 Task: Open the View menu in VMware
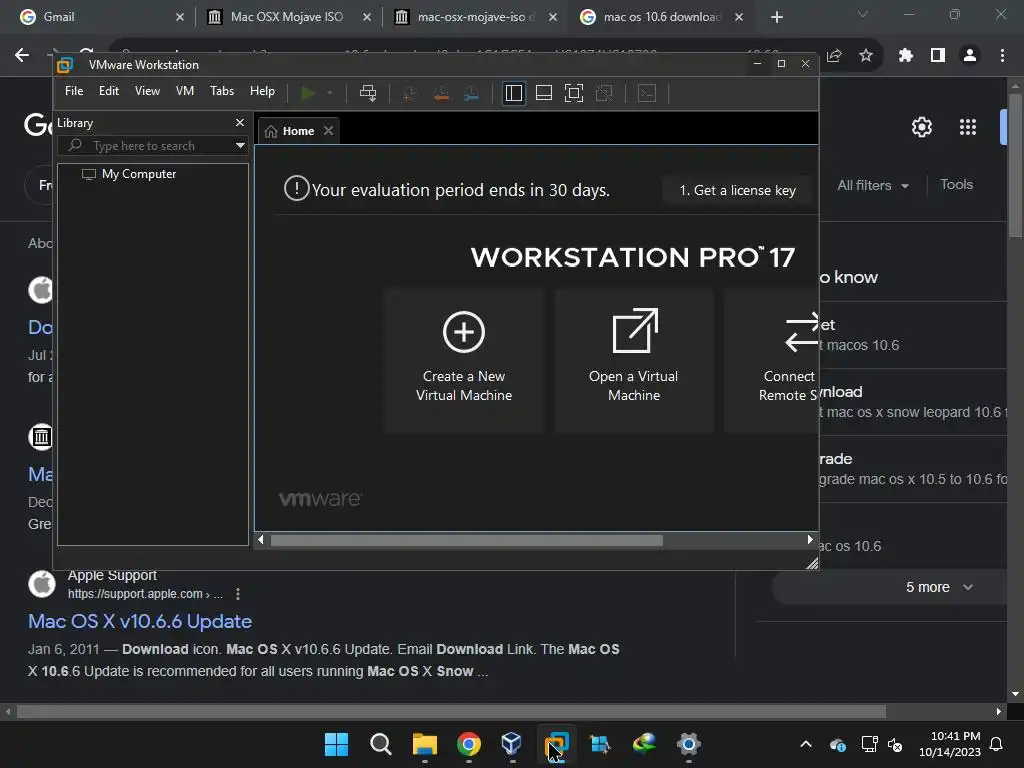(147, 91)
